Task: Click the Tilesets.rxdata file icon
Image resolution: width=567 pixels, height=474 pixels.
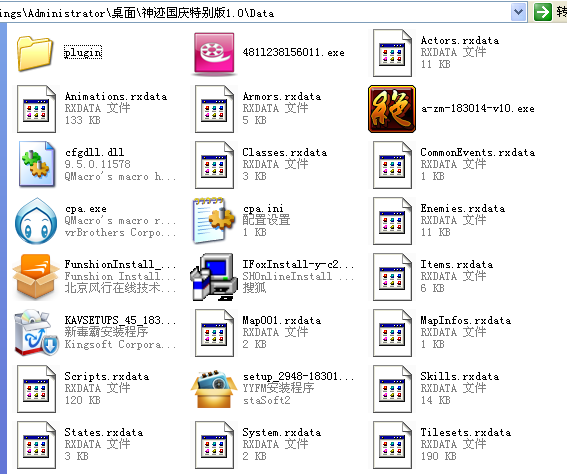Action: [x=392, y=445]
